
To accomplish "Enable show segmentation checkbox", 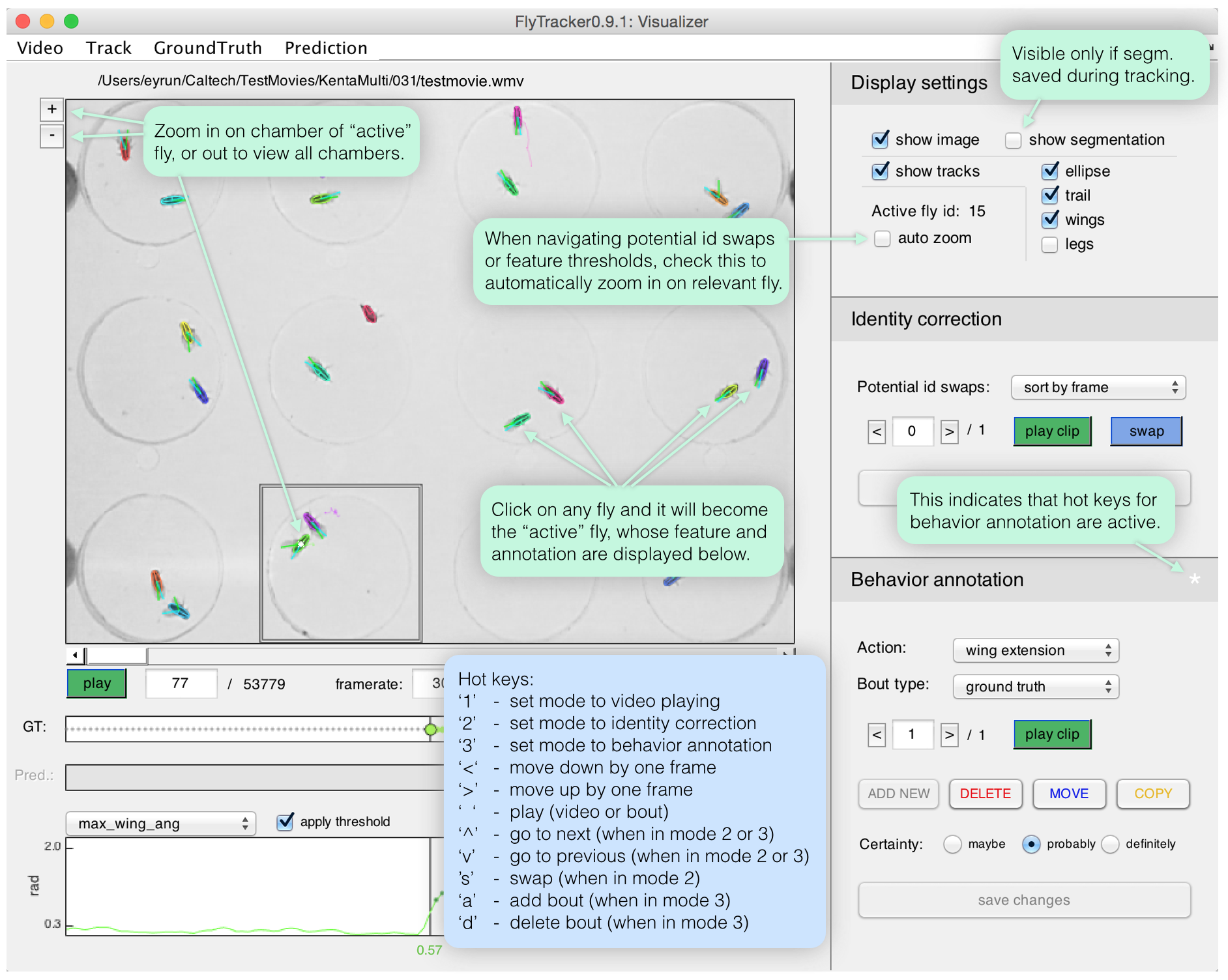I will click(x=1013, y=140).
